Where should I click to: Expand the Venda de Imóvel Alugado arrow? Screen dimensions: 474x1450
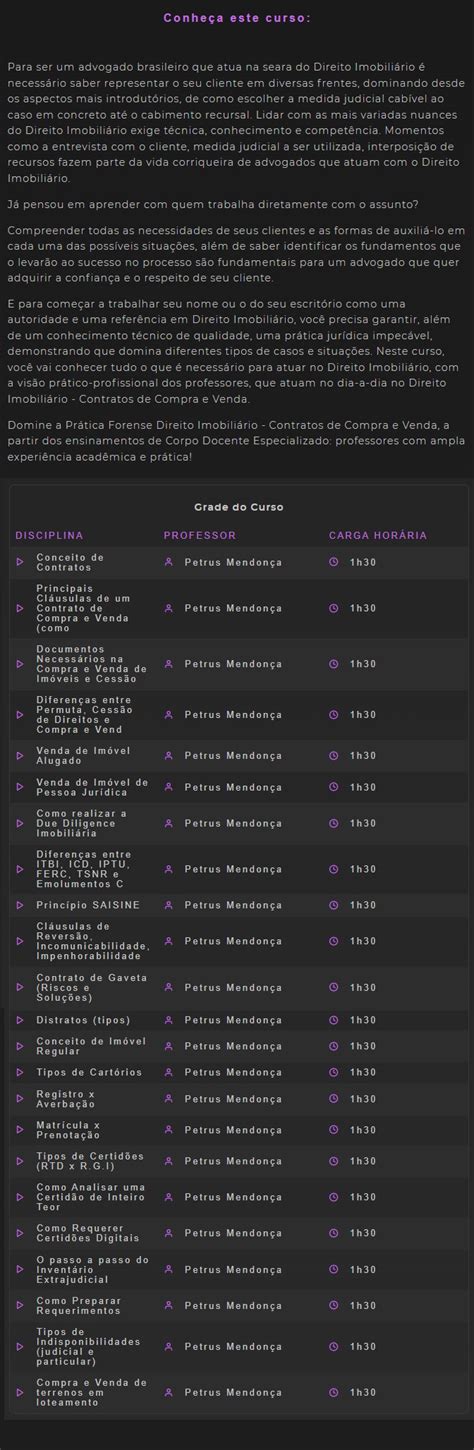click(20, 755)
